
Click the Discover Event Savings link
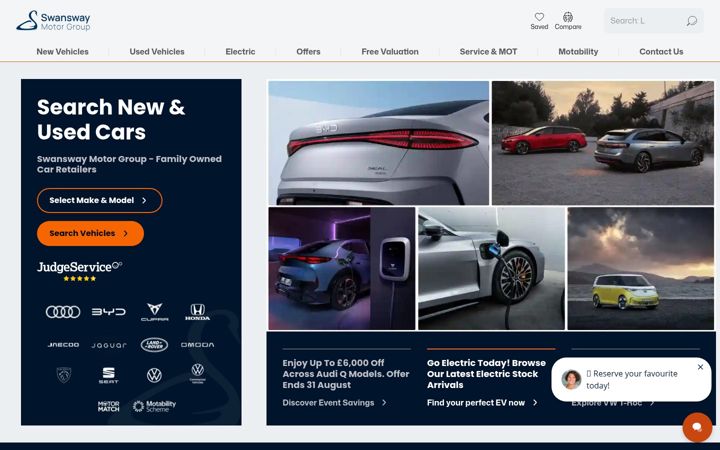(x=334, y=403)
